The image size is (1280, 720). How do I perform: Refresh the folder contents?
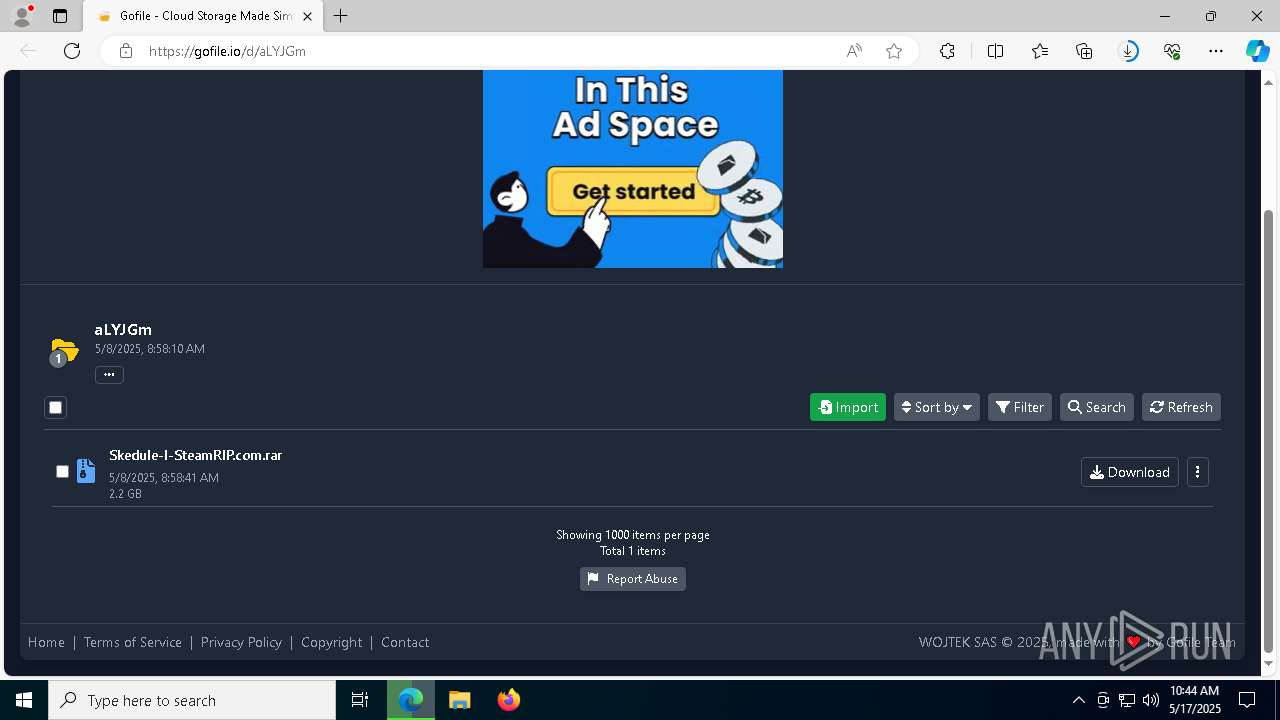(x=1181, y=407)
